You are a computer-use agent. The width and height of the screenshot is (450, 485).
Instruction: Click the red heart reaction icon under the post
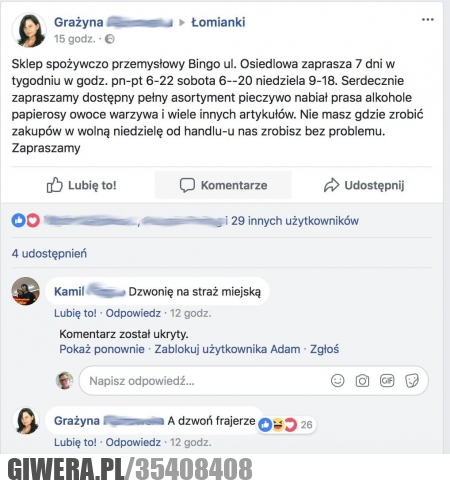(33, 220)
